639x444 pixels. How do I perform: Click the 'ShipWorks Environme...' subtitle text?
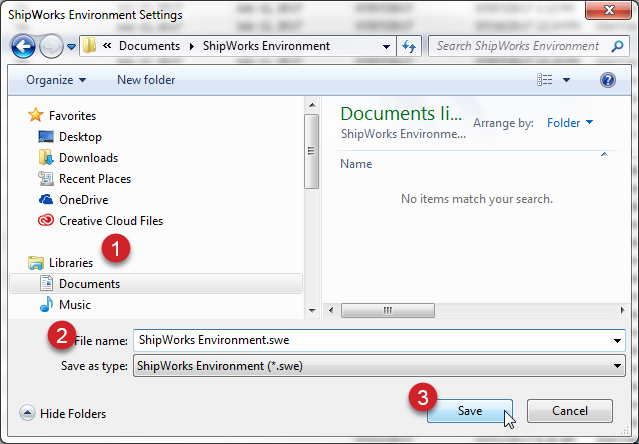(x=403, y=134)
